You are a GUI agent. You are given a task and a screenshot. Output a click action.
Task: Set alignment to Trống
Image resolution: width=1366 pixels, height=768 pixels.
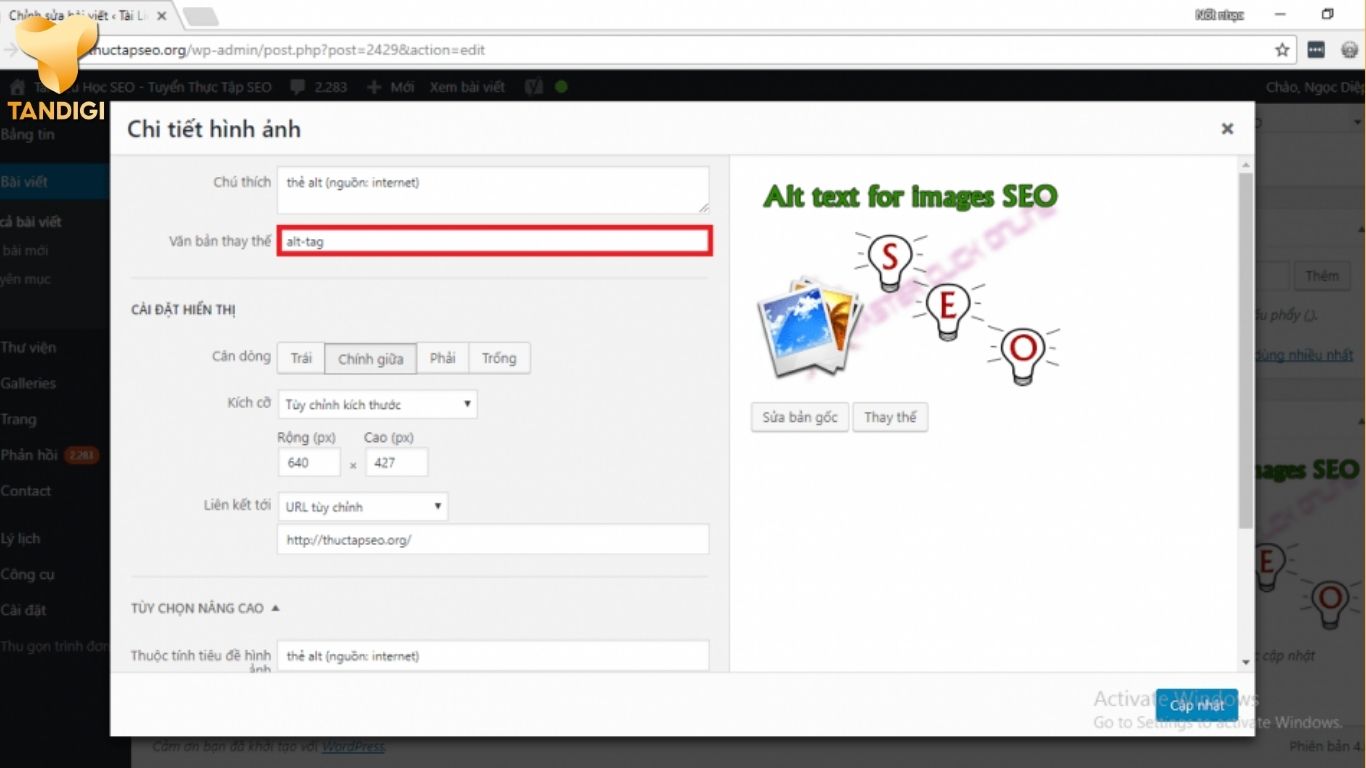(x=499, y=358)
